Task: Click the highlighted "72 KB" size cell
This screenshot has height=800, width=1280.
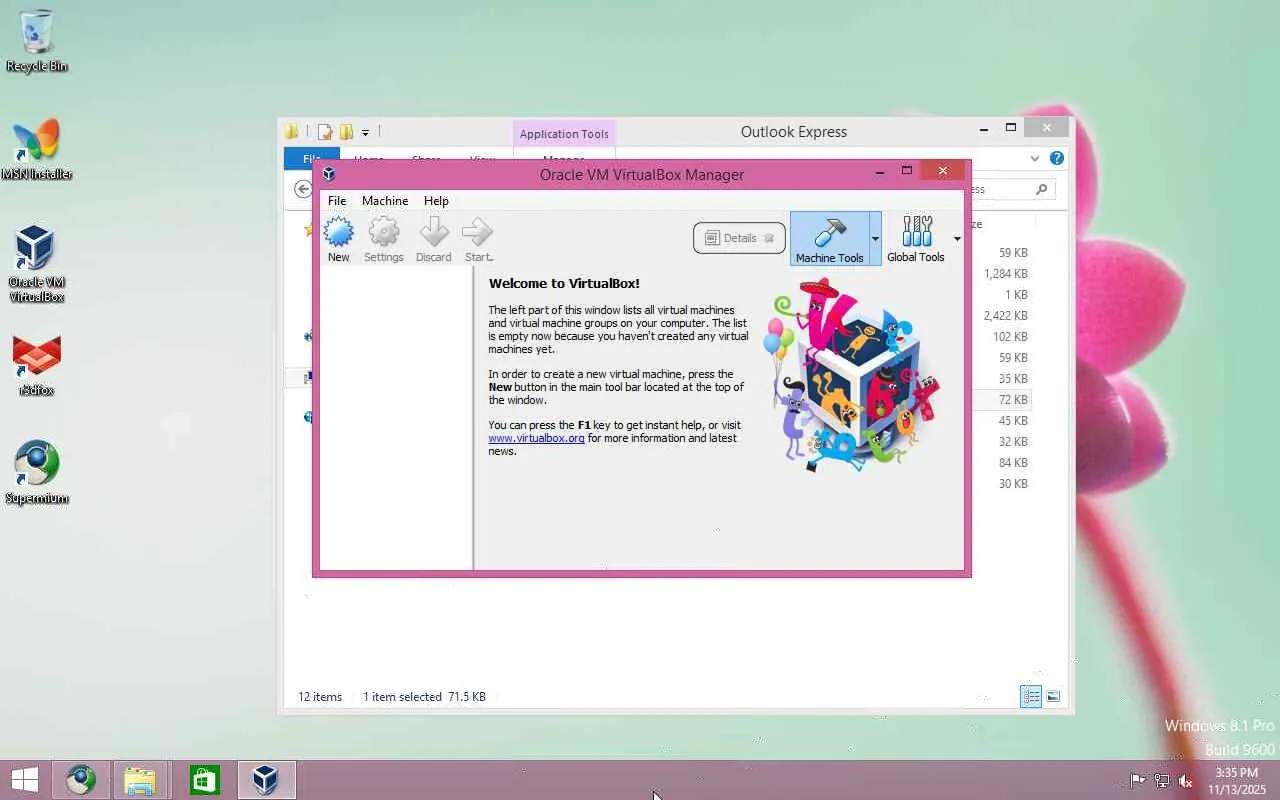Action: click(x=1013, y=400)
